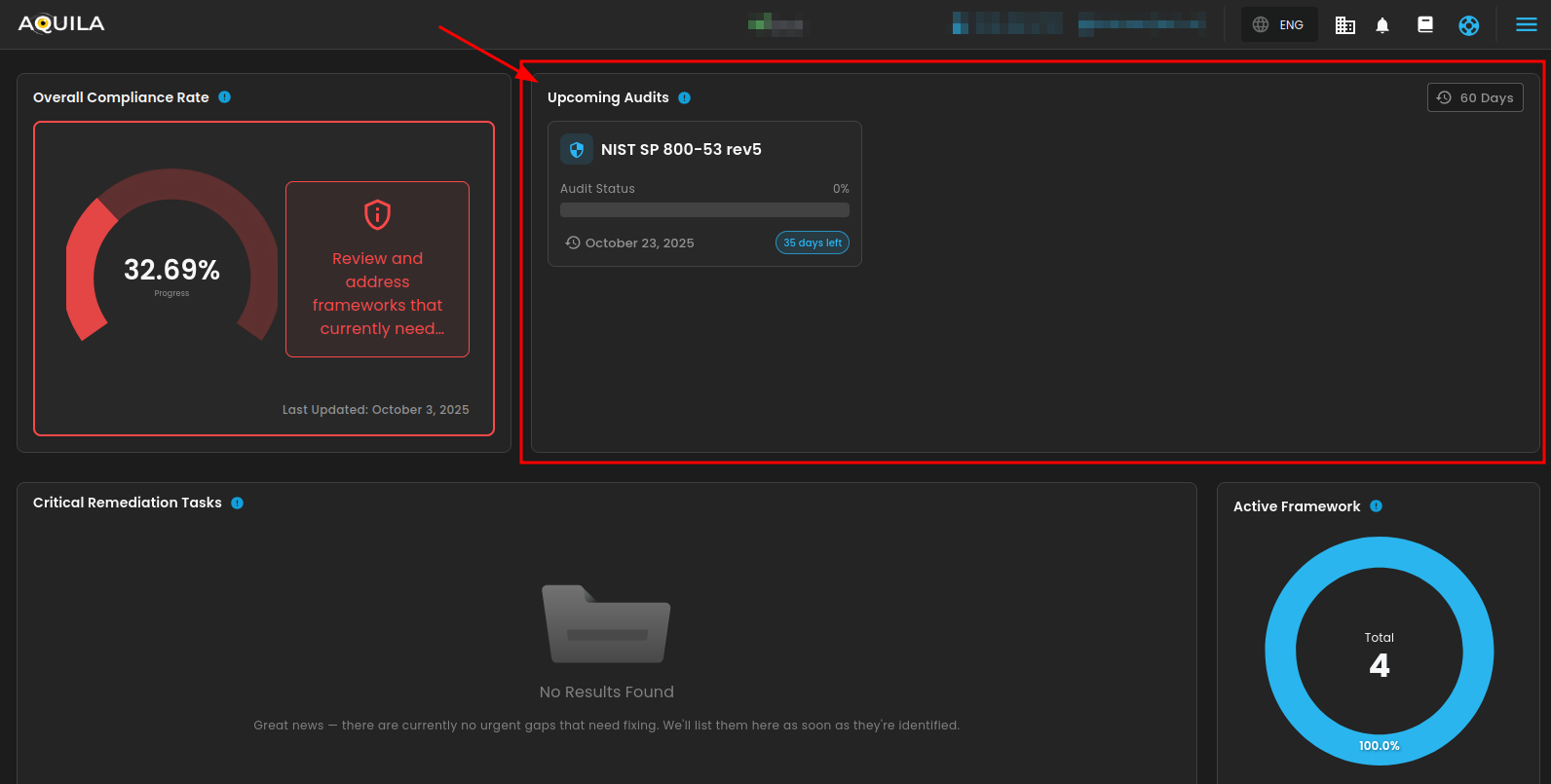Click the review frameworks warning box
Viewport: 1551px width, 784px height.
point(377,270)
